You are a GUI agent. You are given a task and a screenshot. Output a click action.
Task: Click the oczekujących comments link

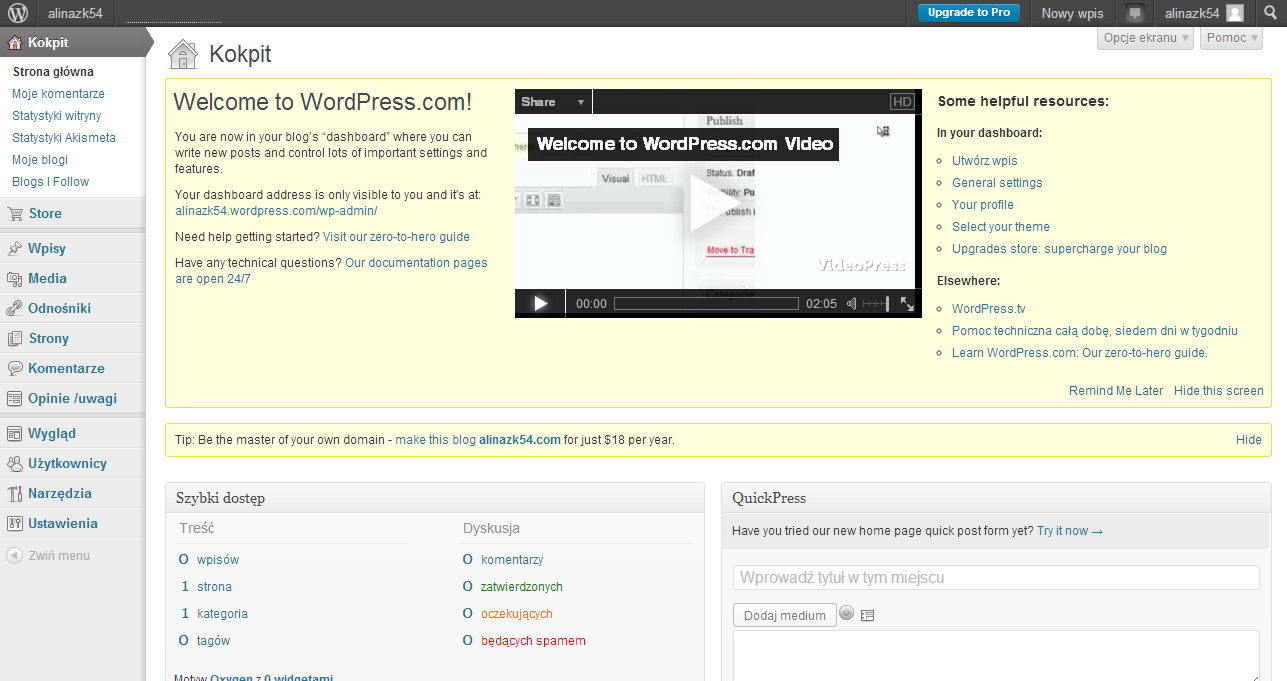coord(517,614)
